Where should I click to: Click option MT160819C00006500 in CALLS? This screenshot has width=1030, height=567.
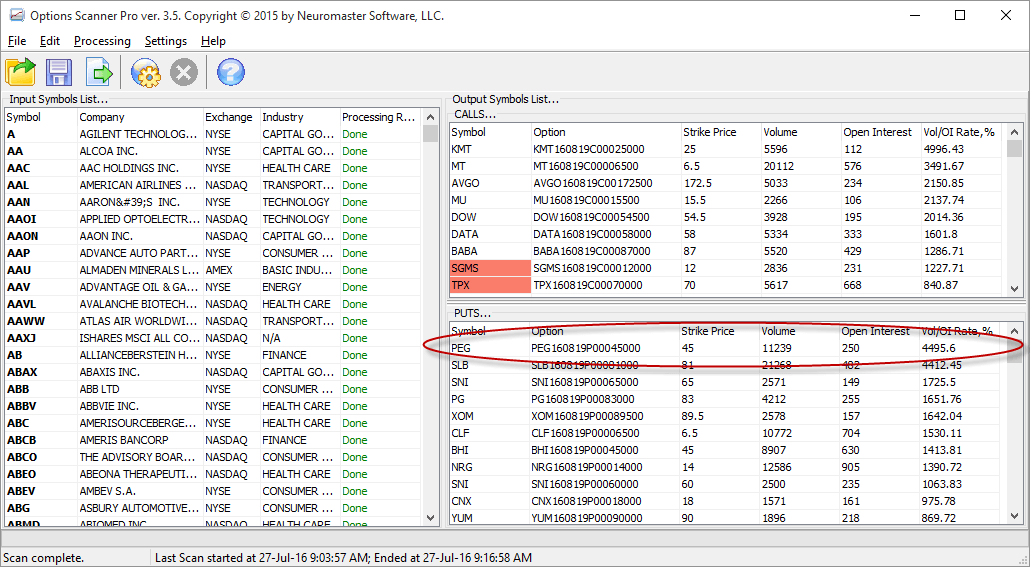(585, 166)
